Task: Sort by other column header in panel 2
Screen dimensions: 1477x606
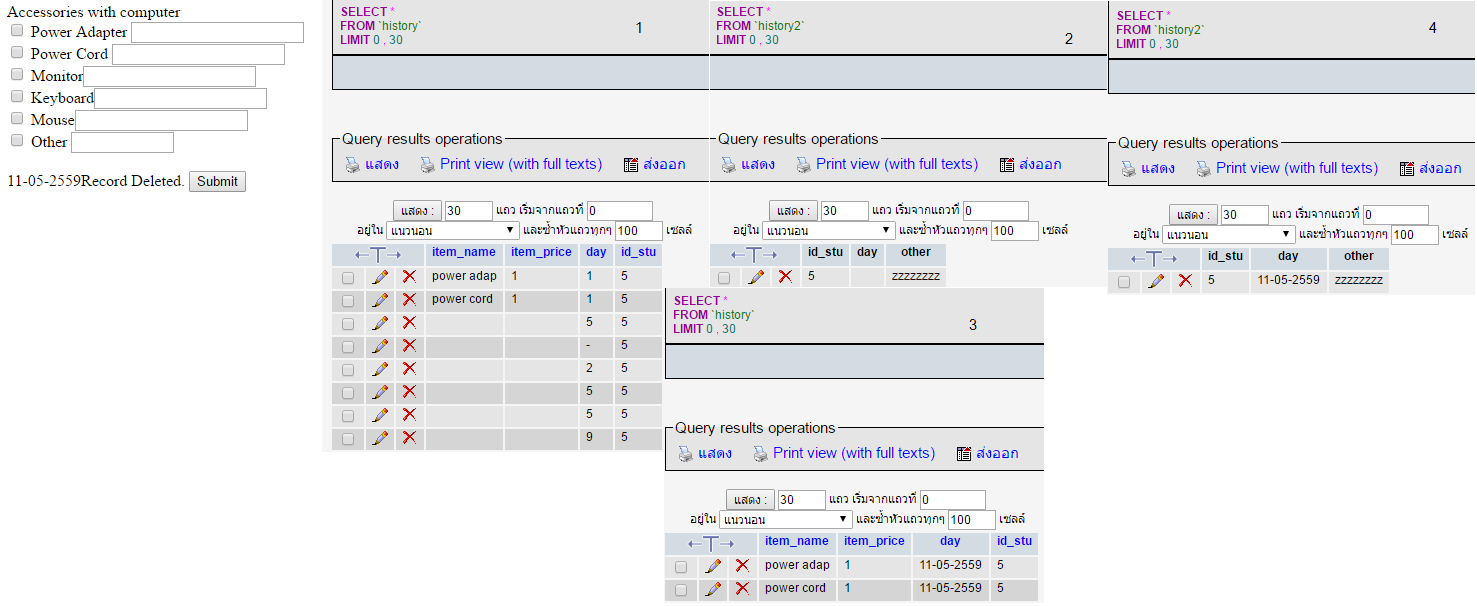Action: 915,252
